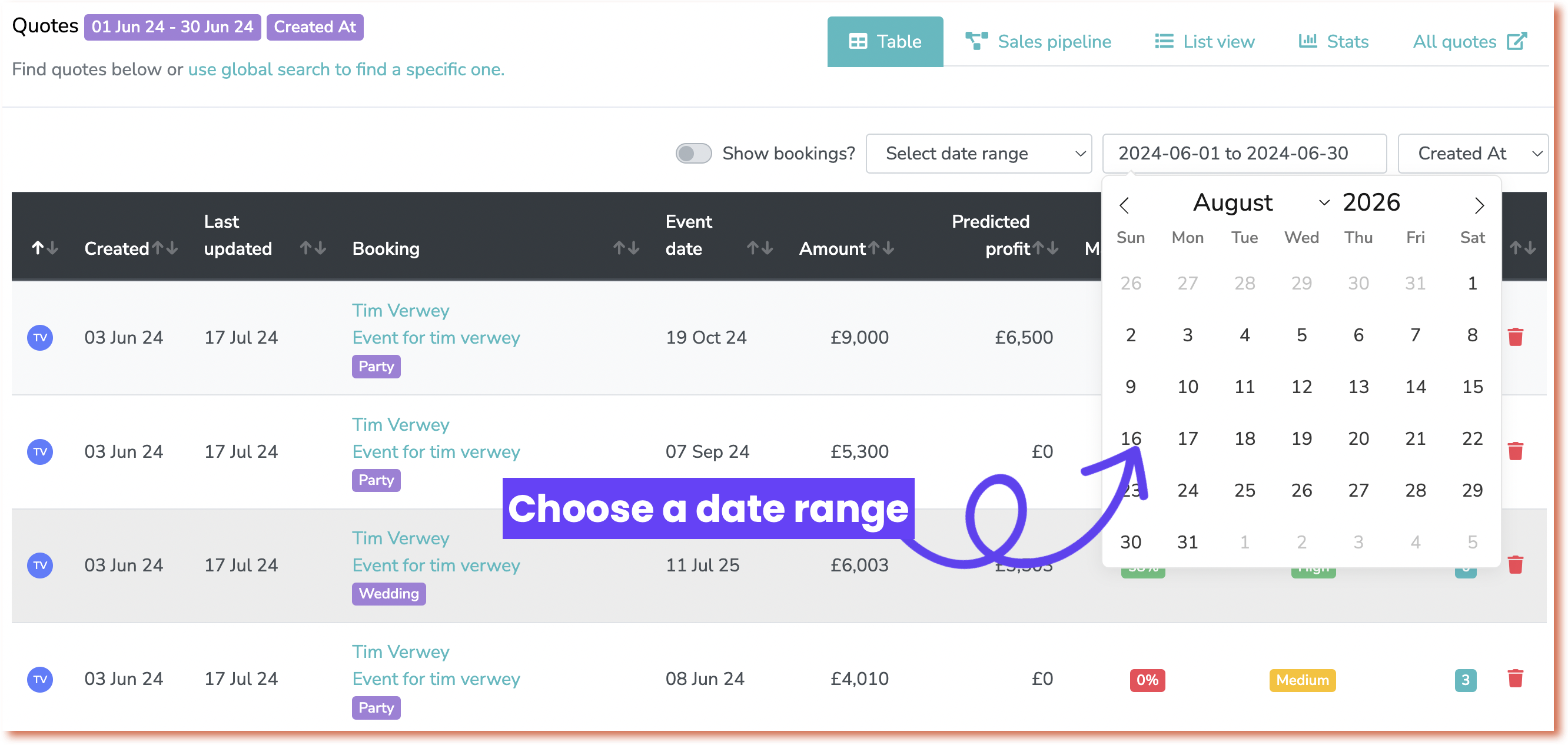Screen dimensions: 1568x745
Task: Click the date range input field
Action: click(1244, 154)
